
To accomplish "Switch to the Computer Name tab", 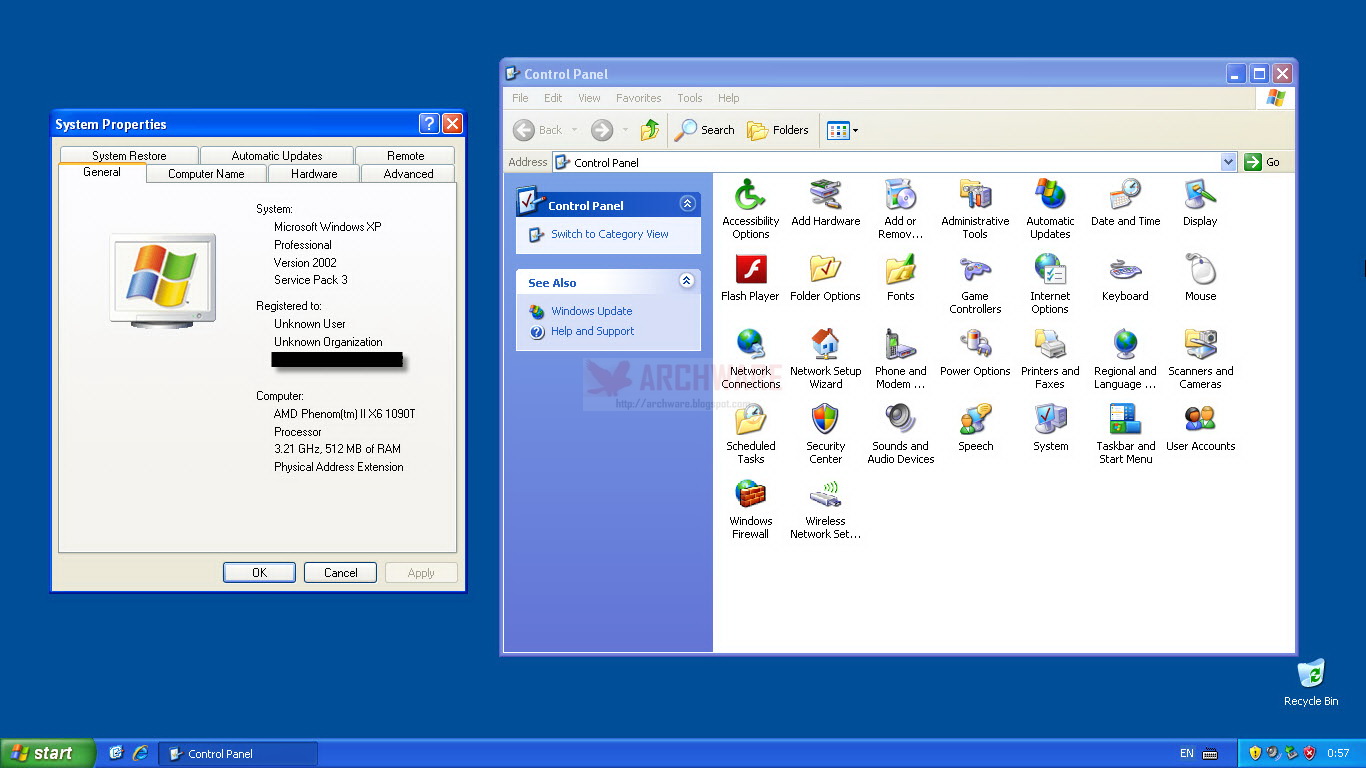I will click(206, 174).
